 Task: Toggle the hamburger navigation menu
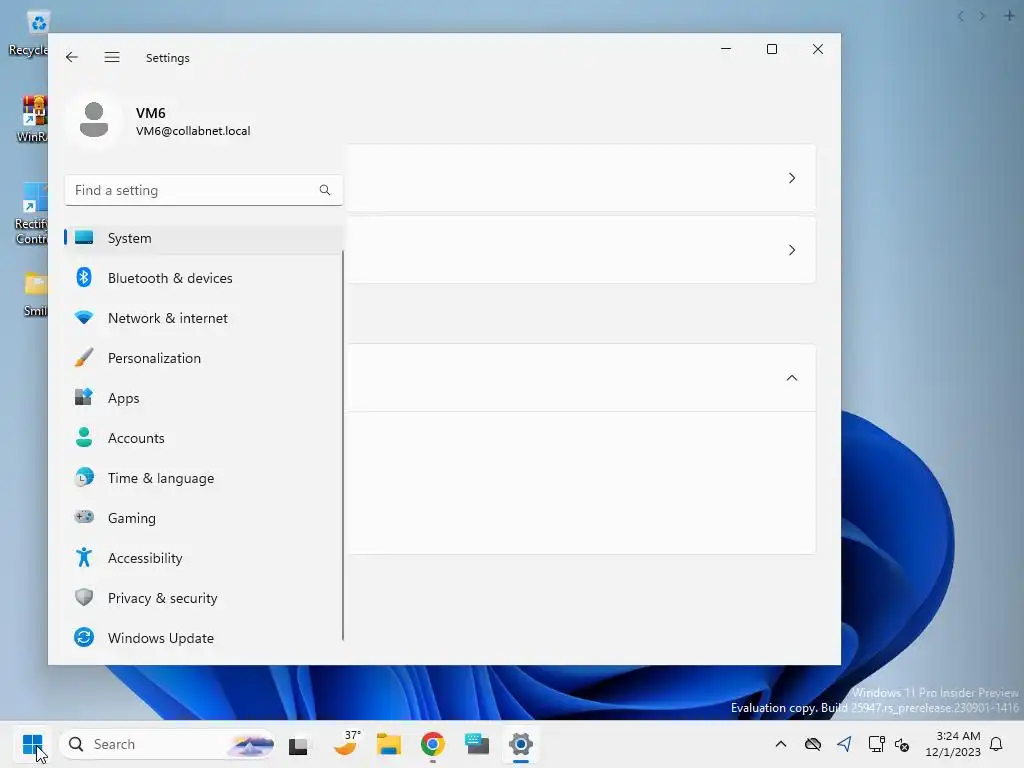(x=112, y=57)
